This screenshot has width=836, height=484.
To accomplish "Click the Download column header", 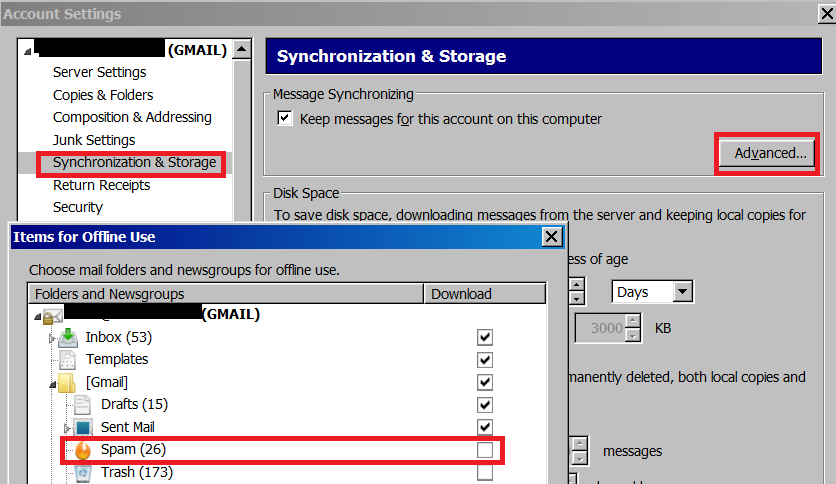I will (461, 294).
